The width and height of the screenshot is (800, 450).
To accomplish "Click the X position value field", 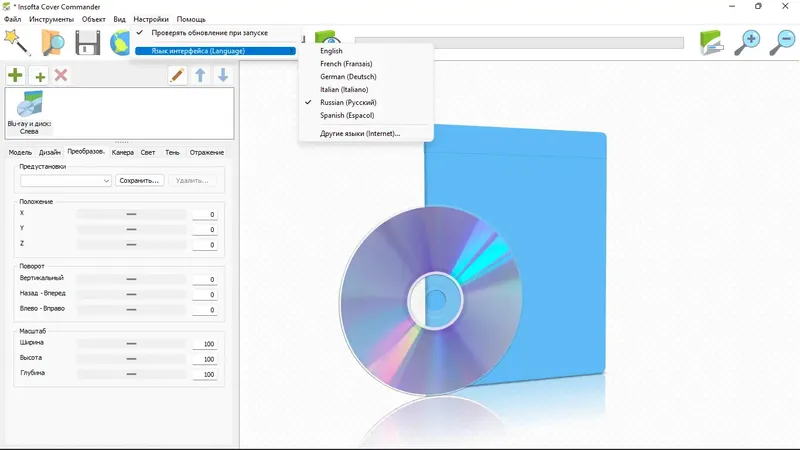I will tap(205, 215).
